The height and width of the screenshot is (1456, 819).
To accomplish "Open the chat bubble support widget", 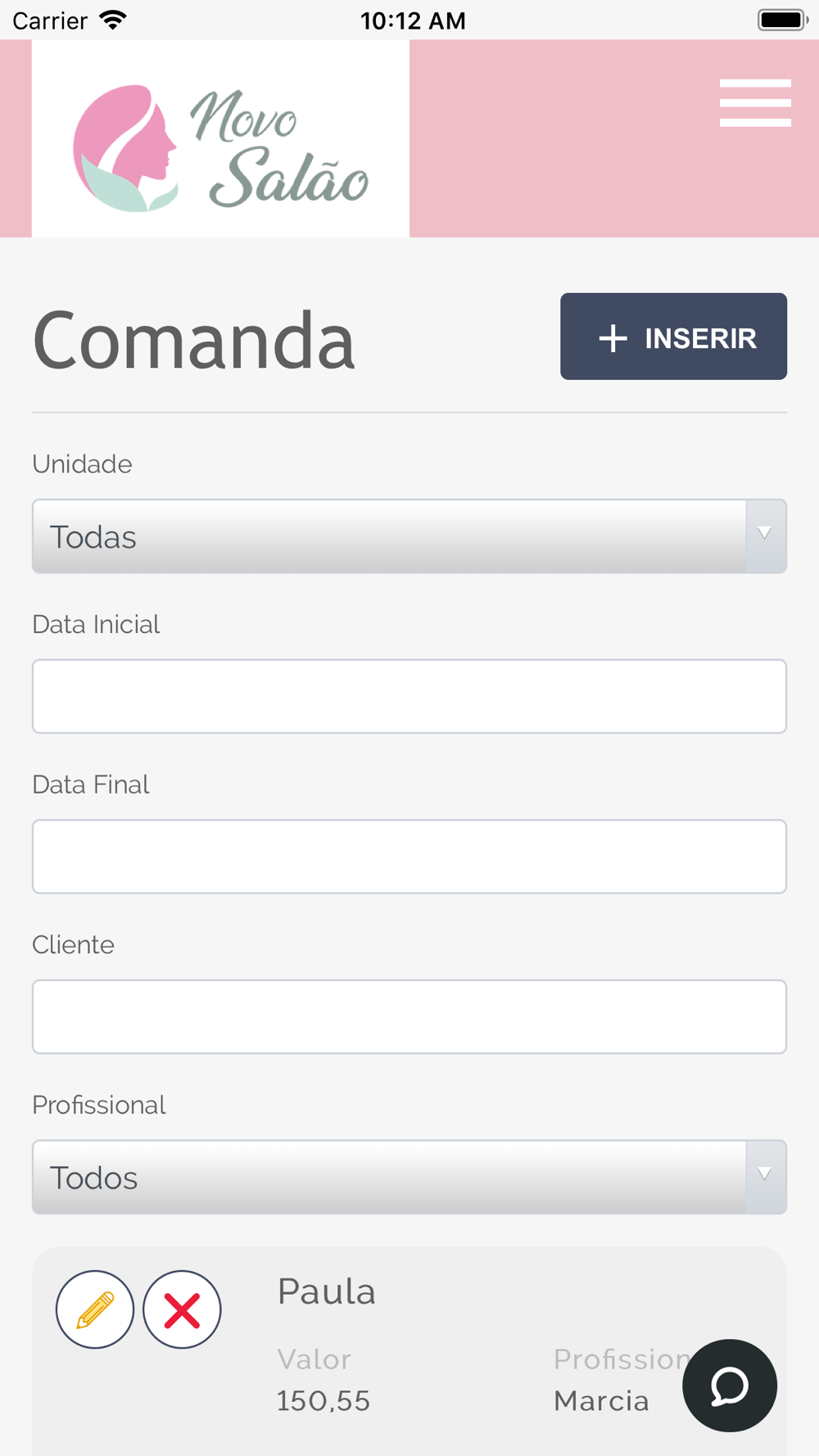I will point(729,1386).
